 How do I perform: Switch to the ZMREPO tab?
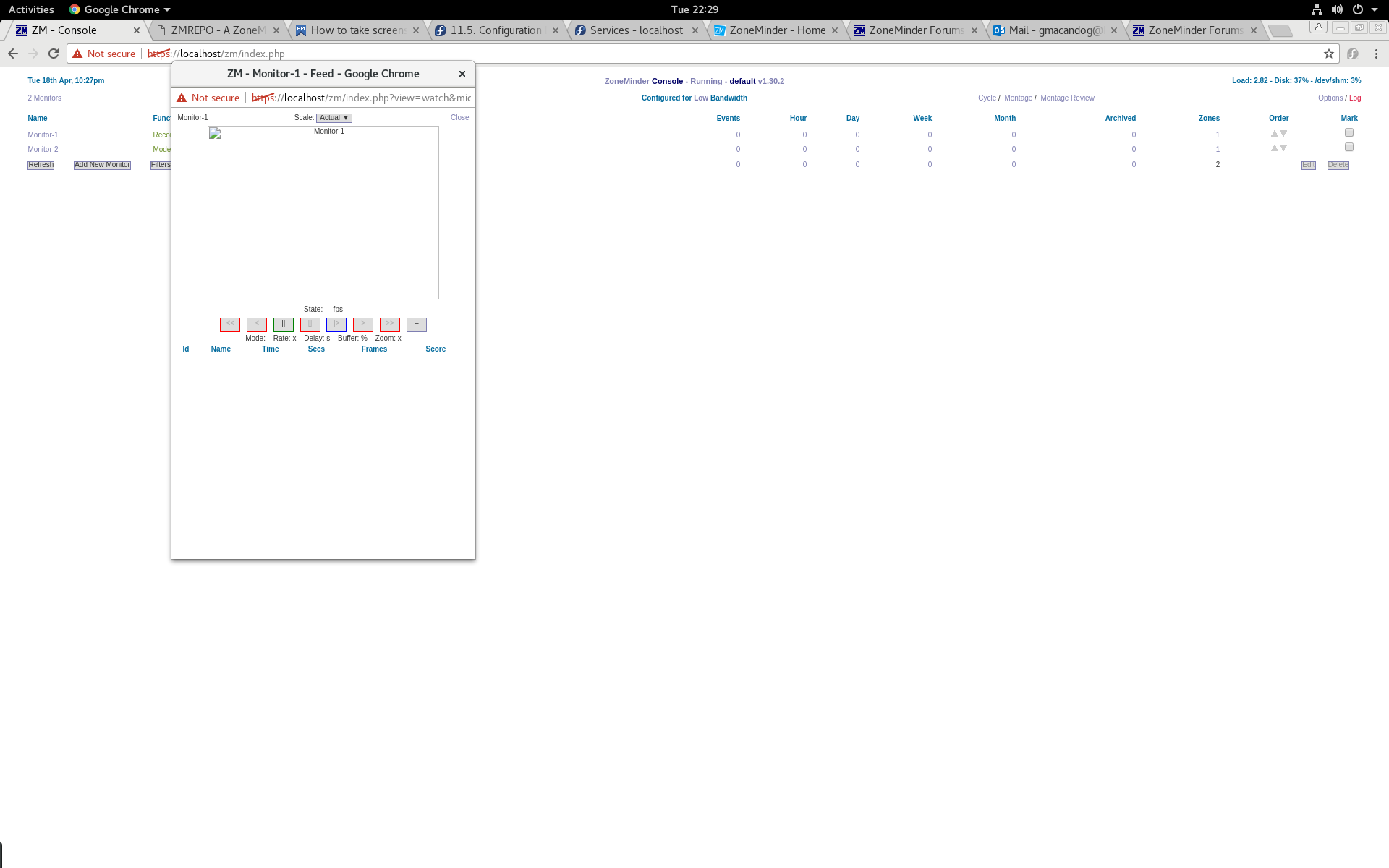(x=217, y=30)
